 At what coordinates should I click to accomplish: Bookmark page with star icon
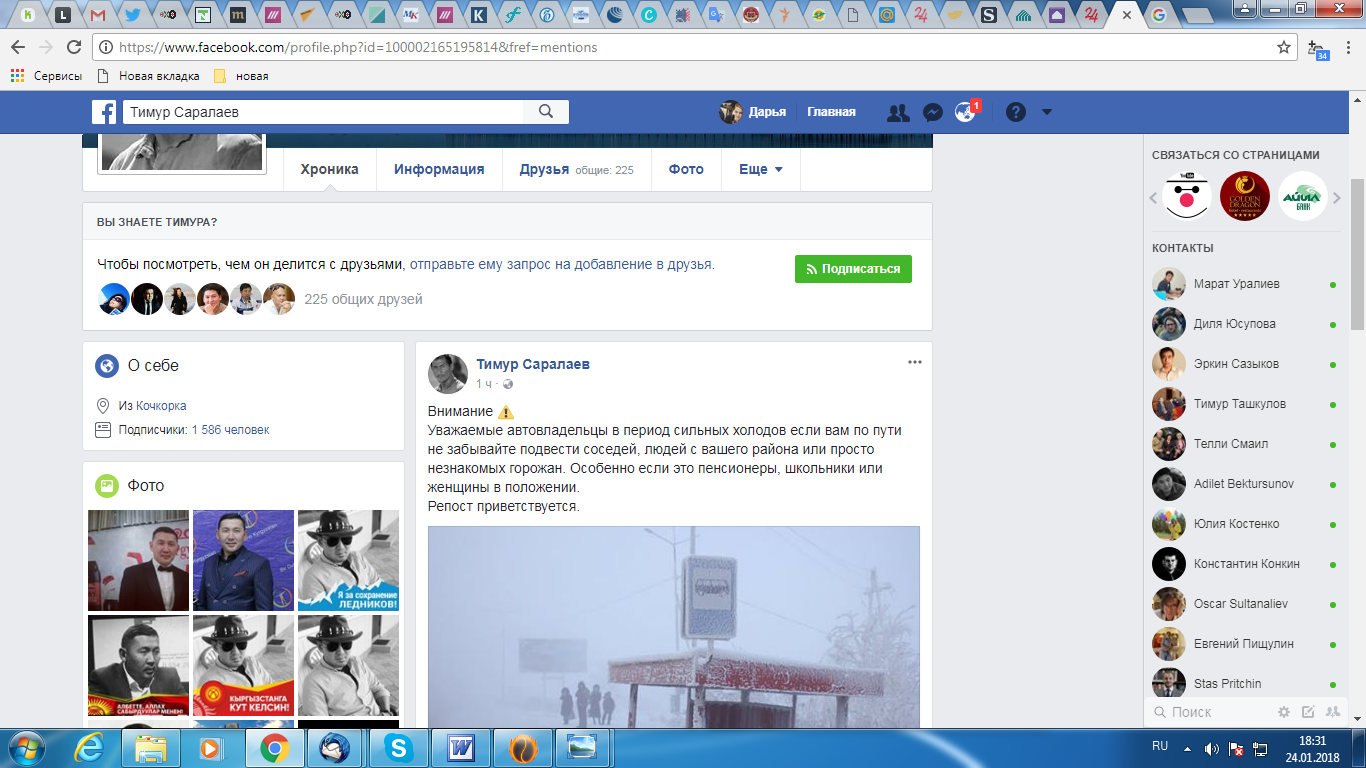click(1284, 47)
